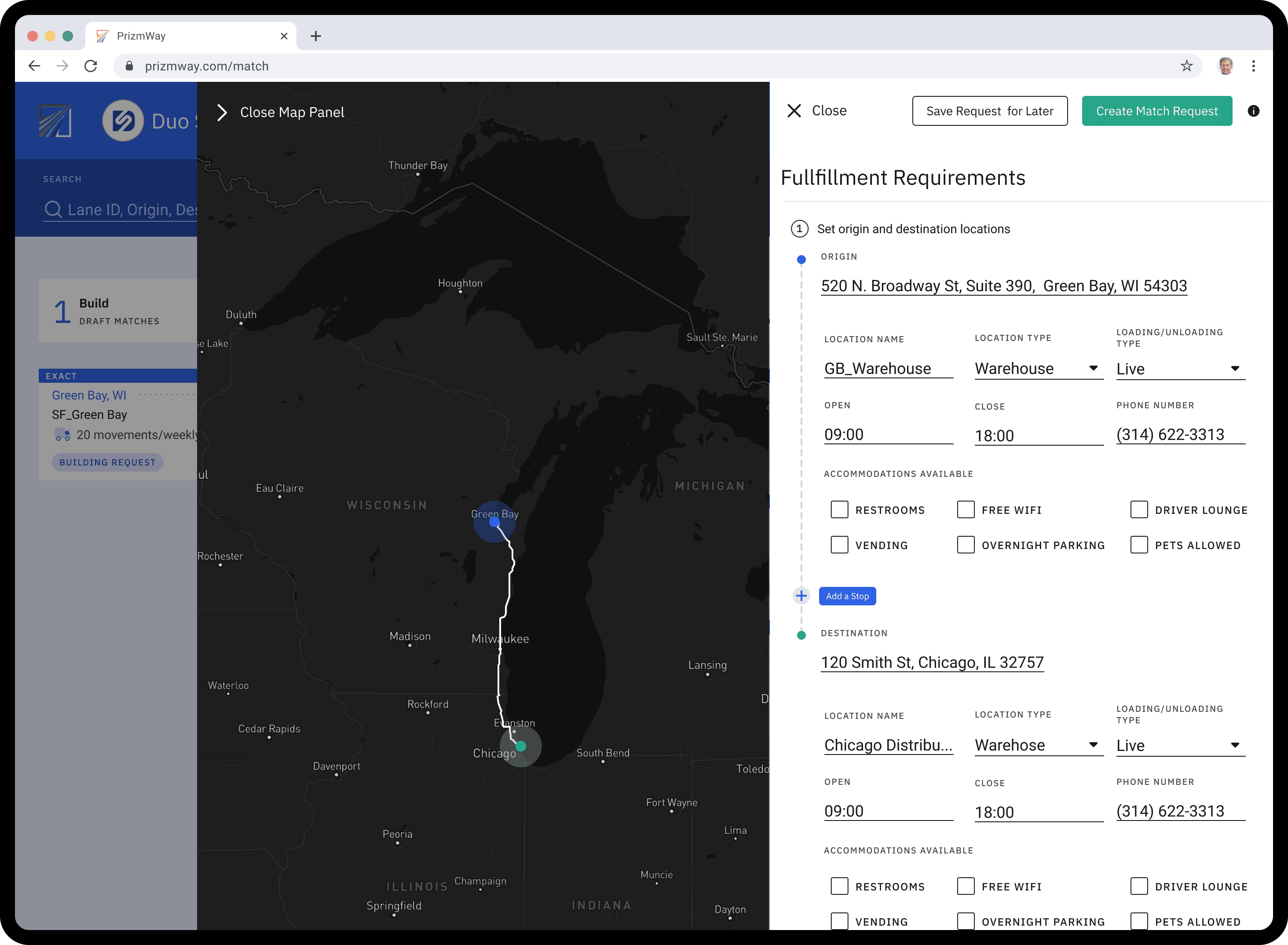The width and height of the screenshot is (1288, 945).
Task: Enable Free Wifi checkbox at origin location
Action: [966, 509]
